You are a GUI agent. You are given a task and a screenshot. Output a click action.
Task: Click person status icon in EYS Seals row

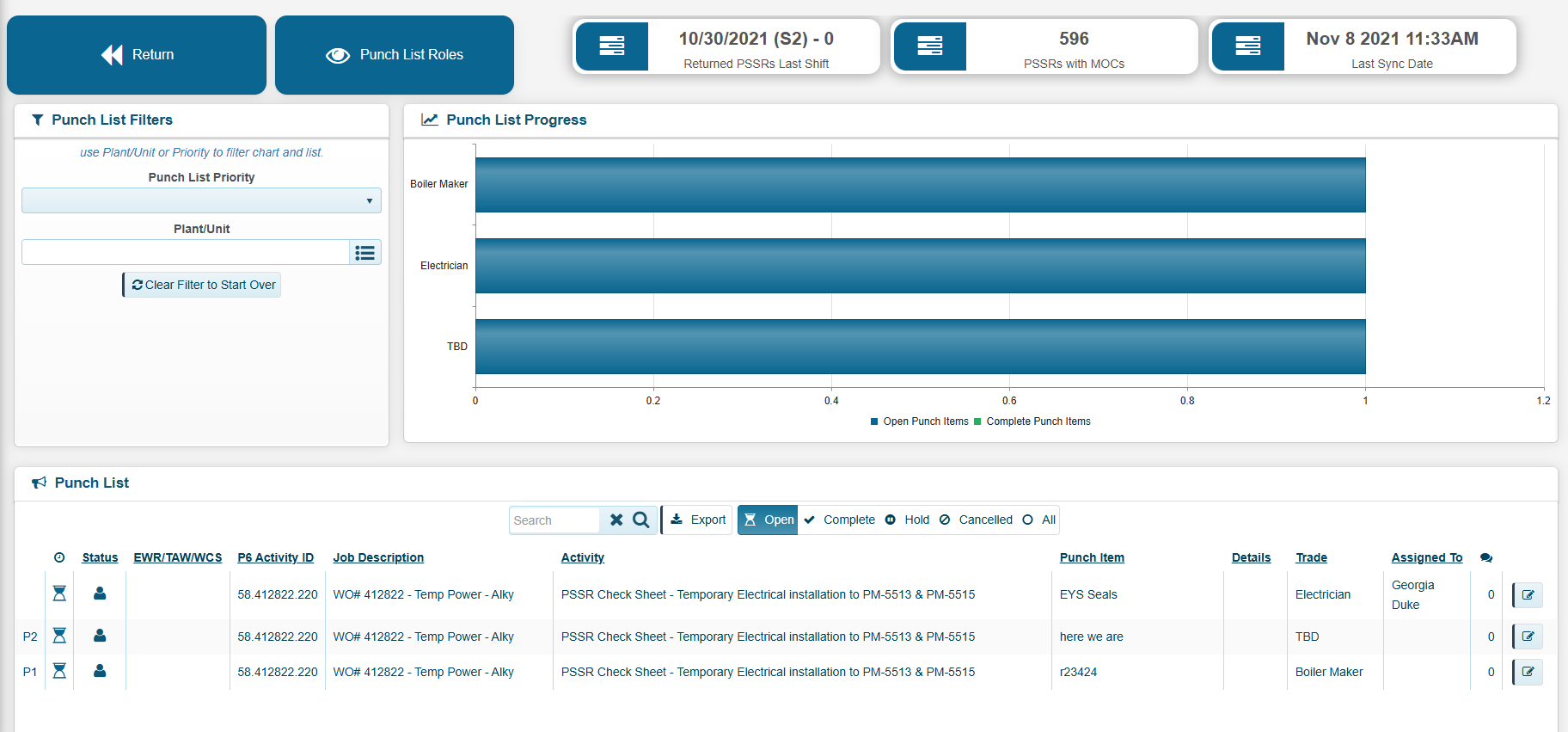(x=100, y=594)
